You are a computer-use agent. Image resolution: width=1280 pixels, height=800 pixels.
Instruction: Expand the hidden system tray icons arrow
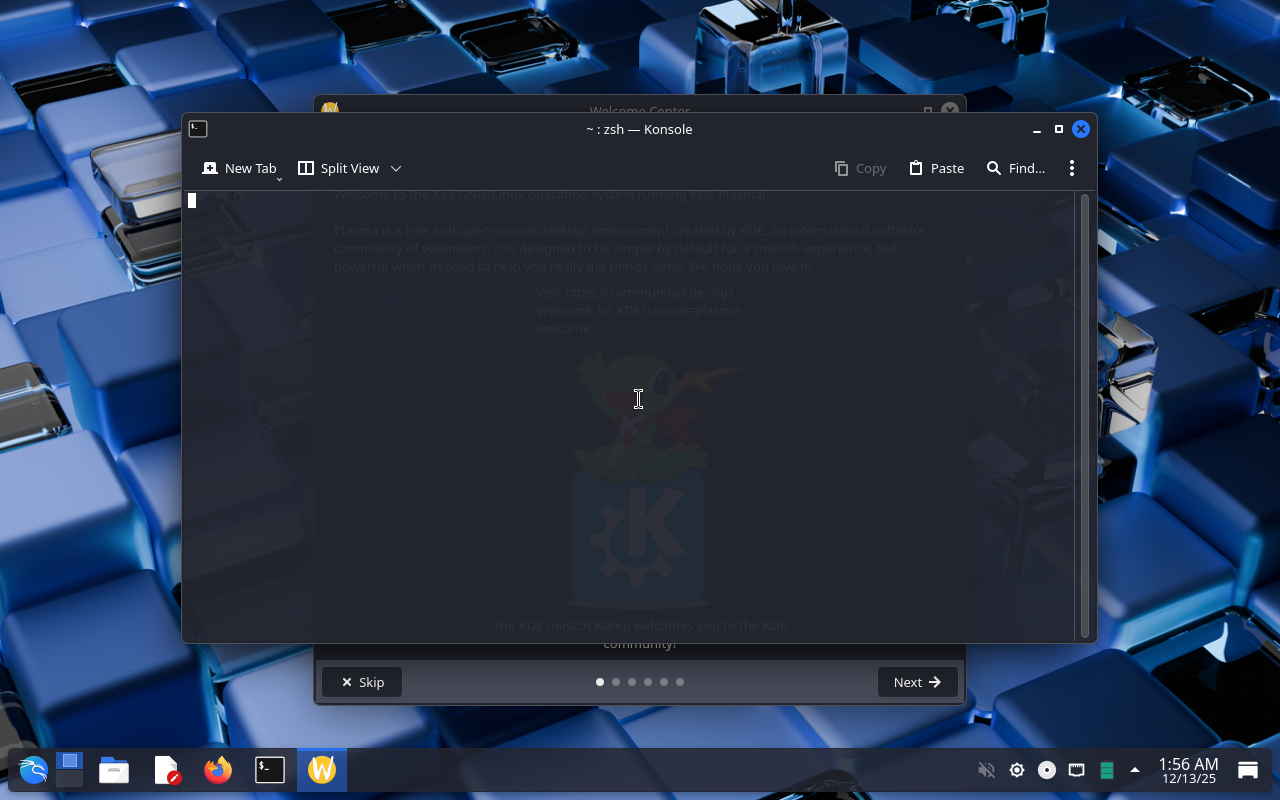tap(1135, 770)
